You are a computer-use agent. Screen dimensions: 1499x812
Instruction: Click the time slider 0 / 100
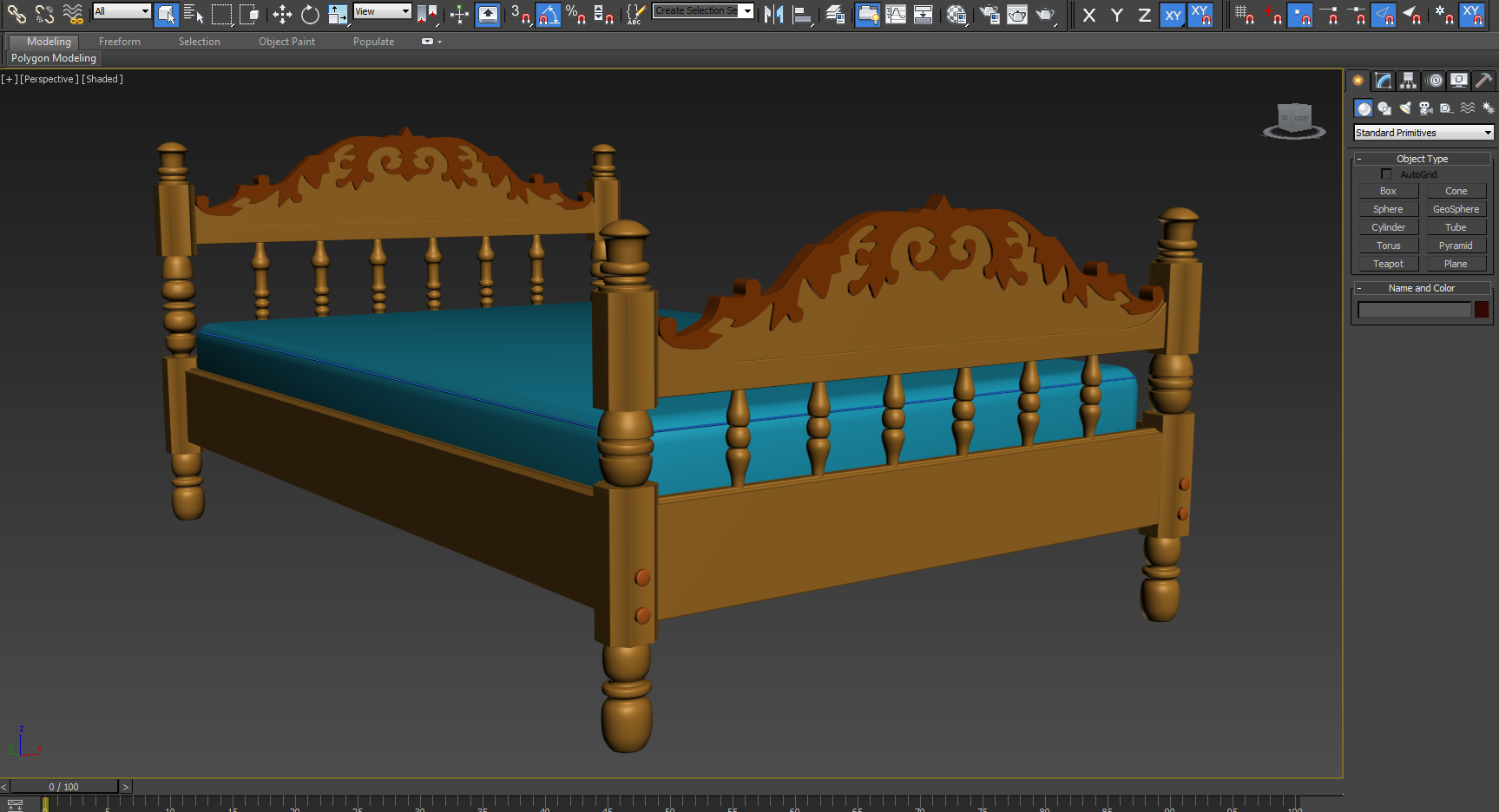63,787
